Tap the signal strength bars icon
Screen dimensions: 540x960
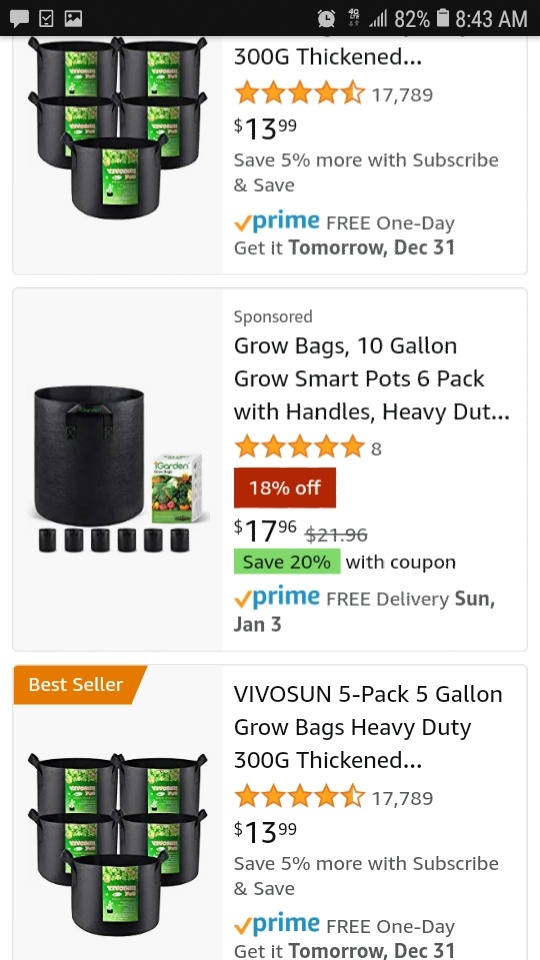pyautogui.click(x=378, y=19)
